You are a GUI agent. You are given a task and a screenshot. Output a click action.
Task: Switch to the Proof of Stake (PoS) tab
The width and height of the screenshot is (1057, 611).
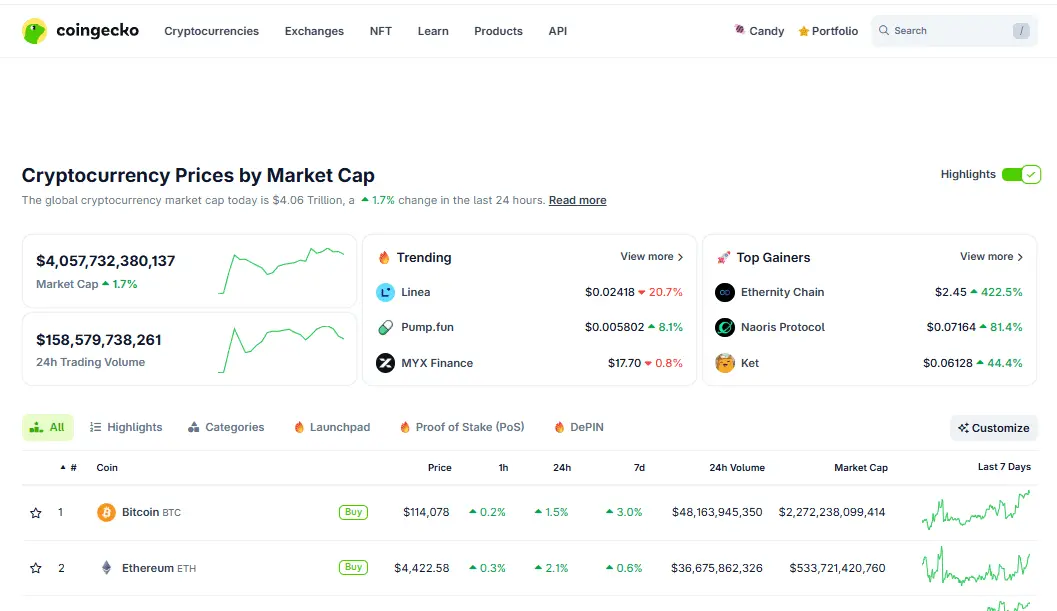[462, 427]
